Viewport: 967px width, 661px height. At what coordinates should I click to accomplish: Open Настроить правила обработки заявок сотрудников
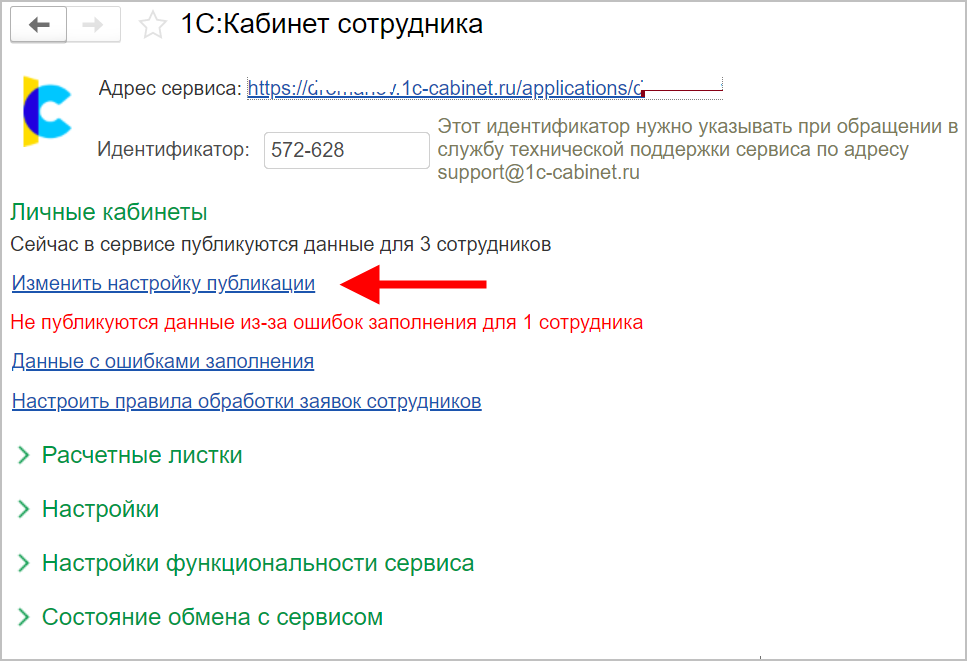coord(247,401)
